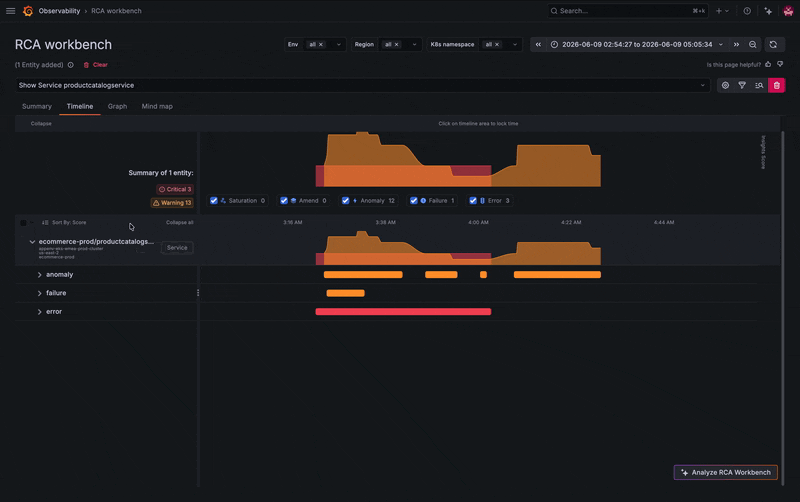Click the small anomaly bar near 4:00 AM
This screenshot has height=502, width=800.
click(483, 274)
